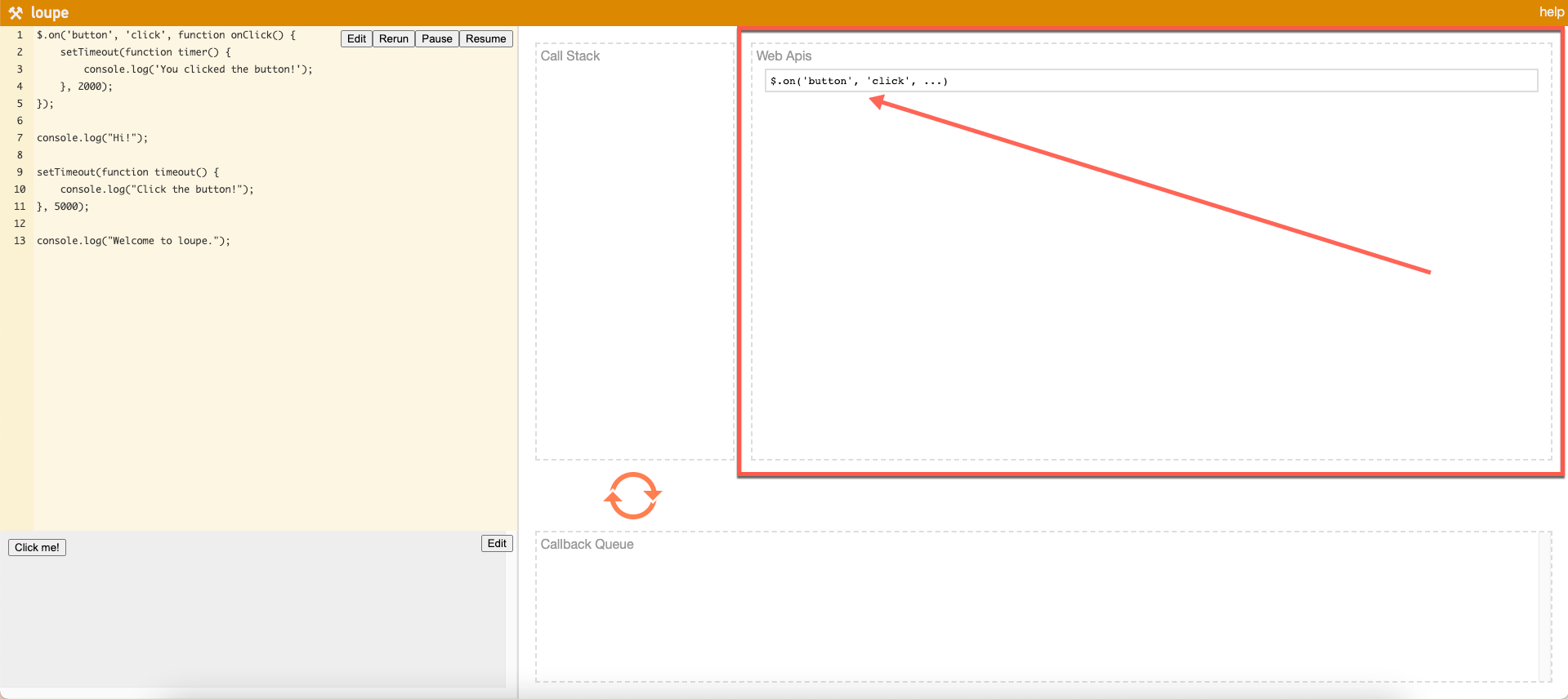Click the Call Stack label
Viewport: 1568px width, 699px height.
tap(570, 56)
